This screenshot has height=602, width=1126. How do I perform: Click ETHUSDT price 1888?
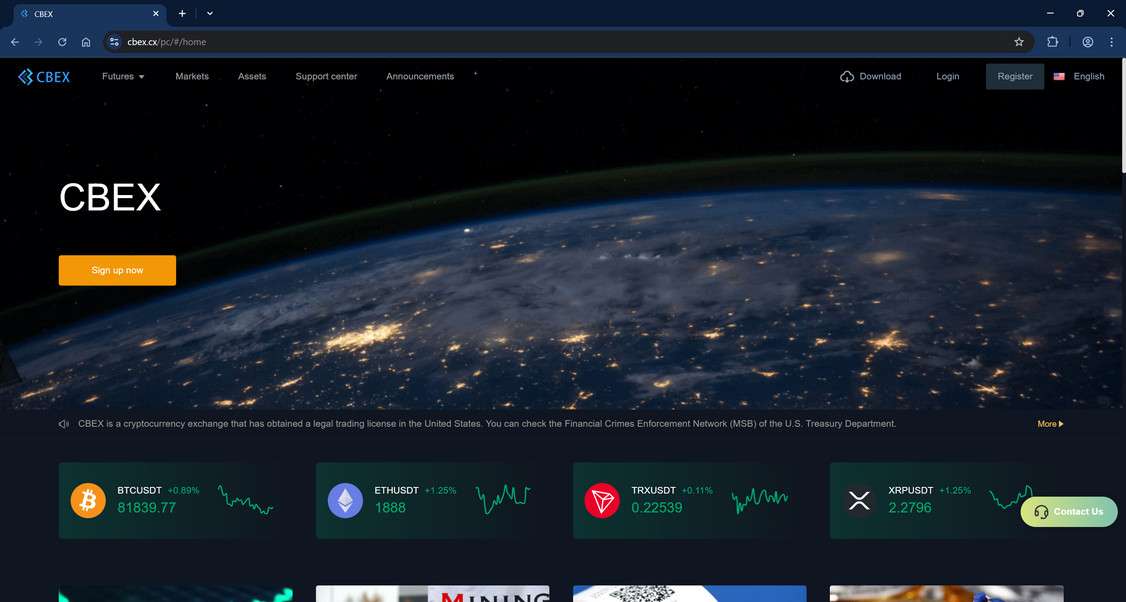coord(390,507)
